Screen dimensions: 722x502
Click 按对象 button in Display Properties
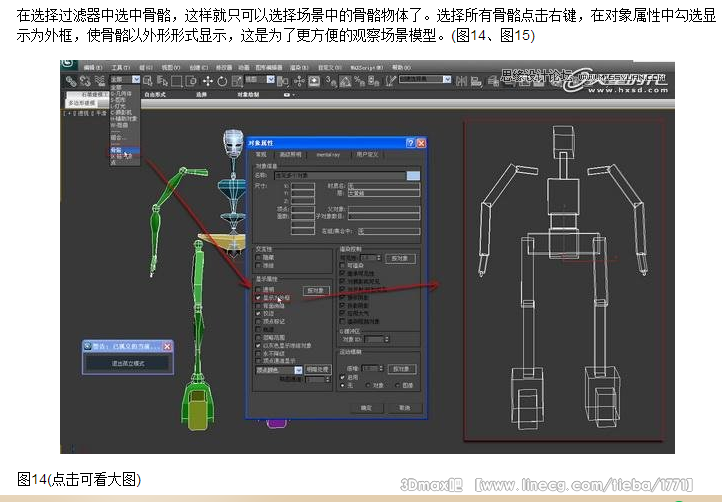pyautogui.click(x=316, y=291)
